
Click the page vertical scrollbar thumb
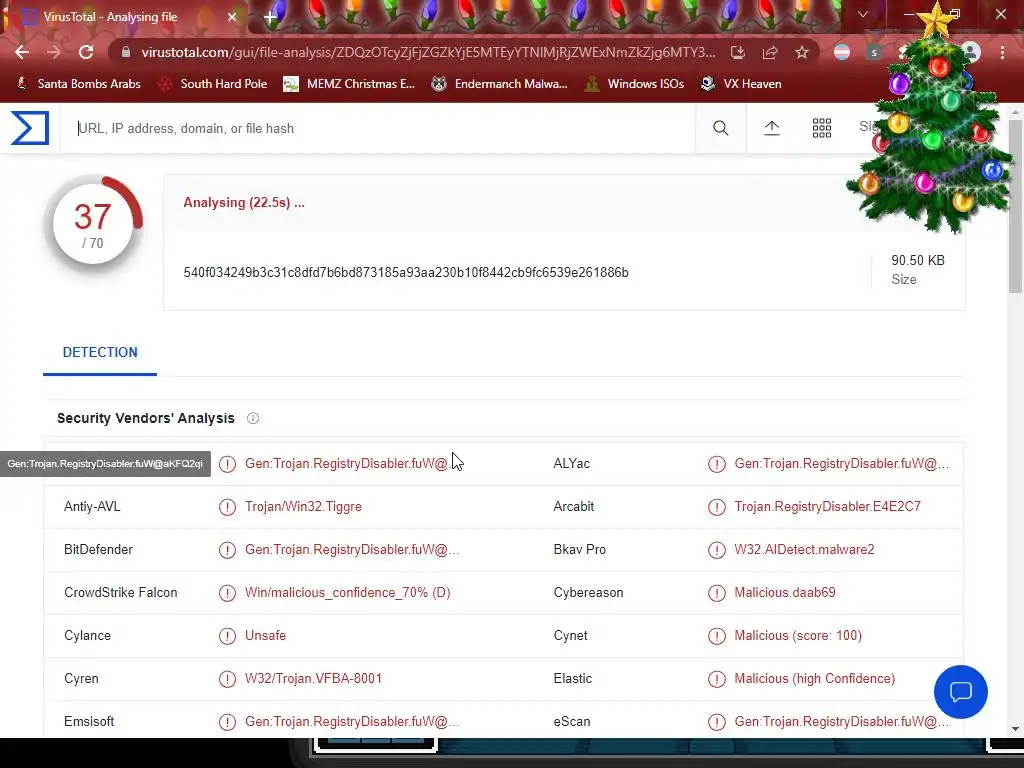(x=1016, y=206)
